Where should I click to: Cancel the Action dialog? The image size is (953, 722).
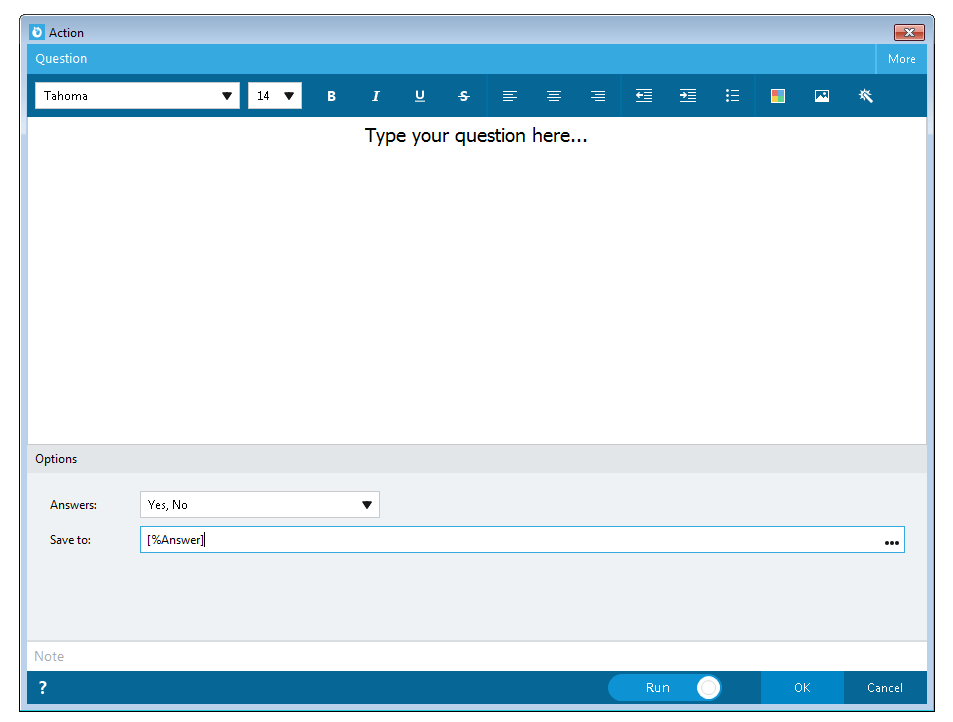885,687
